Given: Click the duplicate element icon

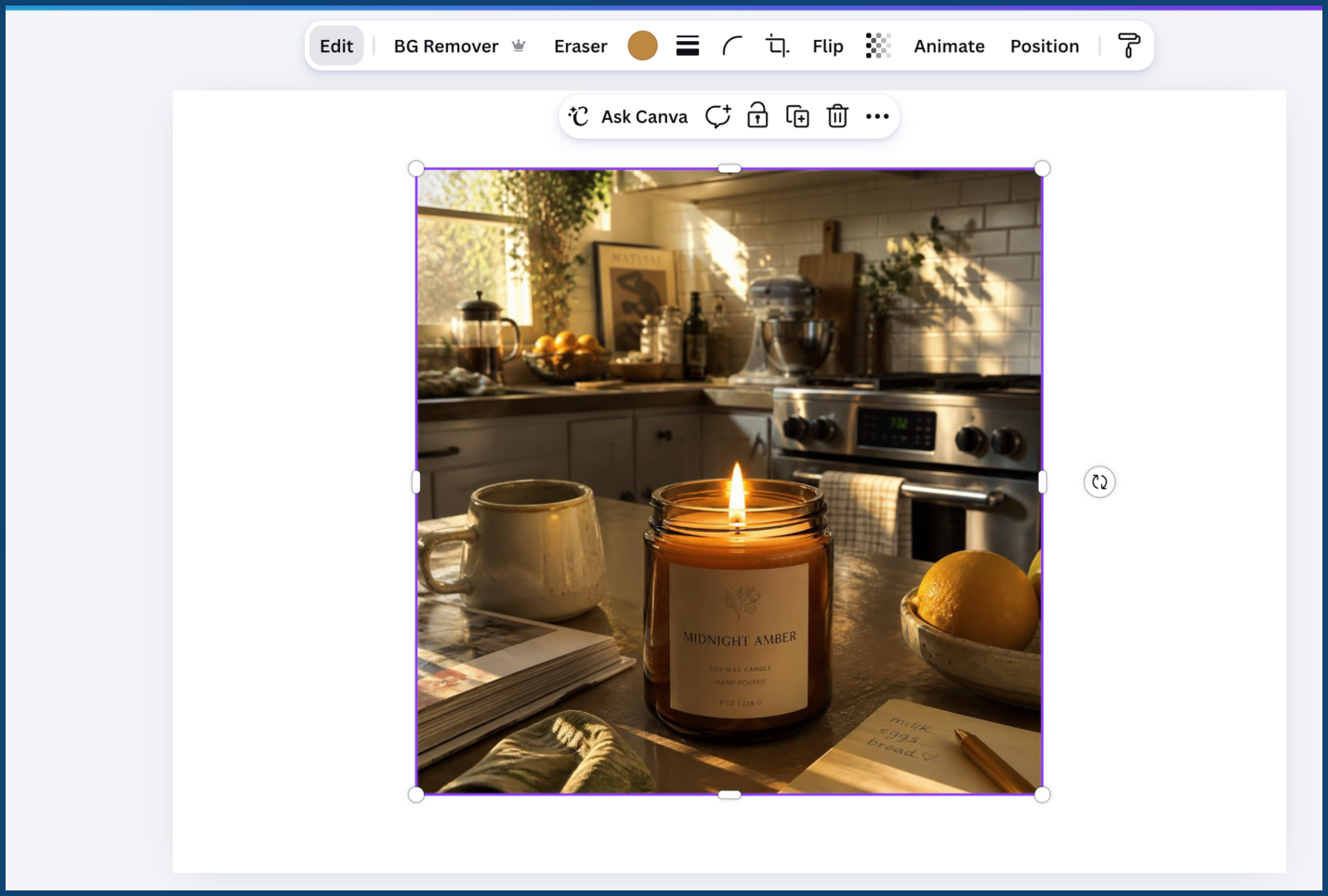Looking at the screenshot, I should (797, 116).
